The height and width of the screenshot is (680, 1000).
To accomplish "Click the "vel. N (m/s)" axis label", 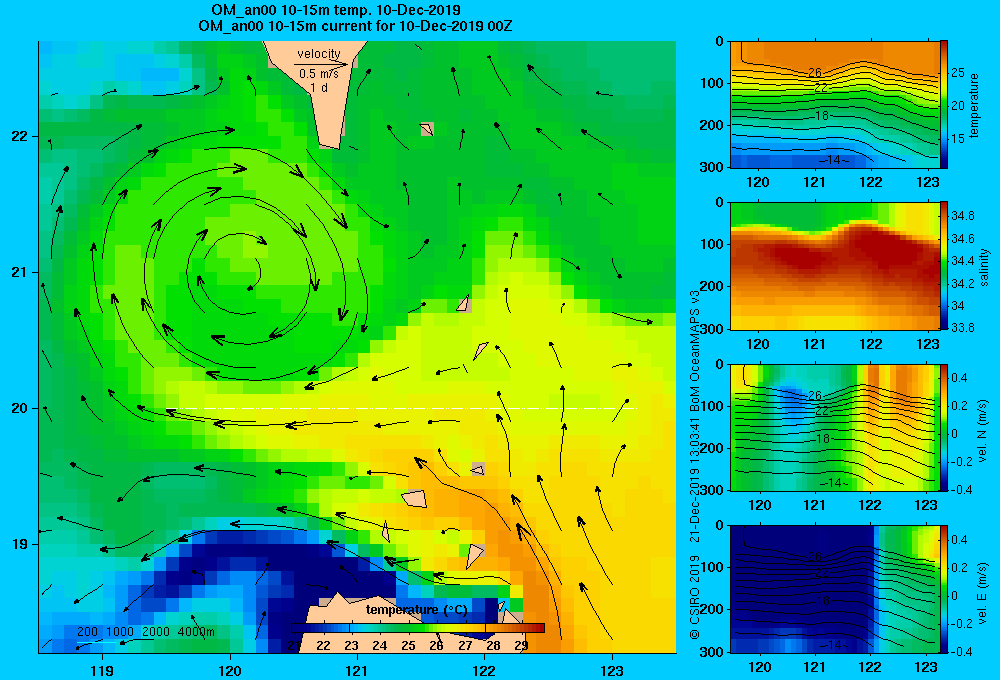I will pos(983,431).
